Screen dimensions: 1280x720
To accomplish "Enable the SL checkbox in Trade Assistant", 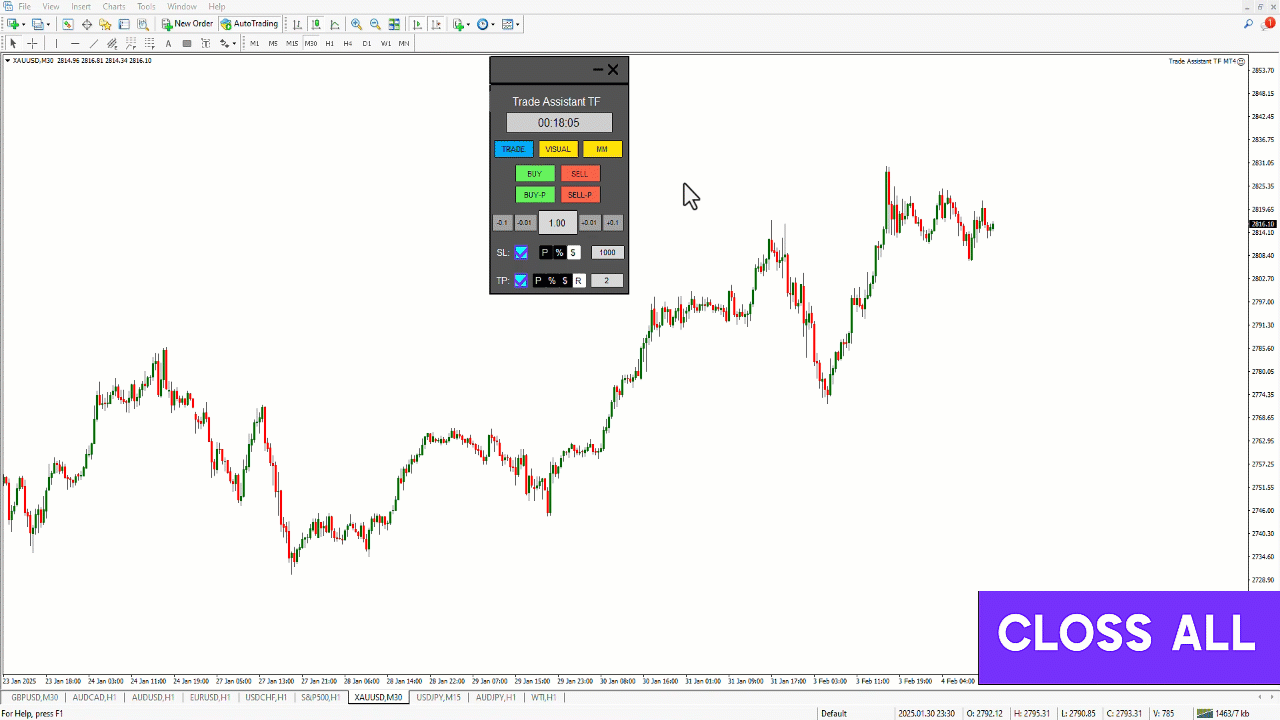I will (521, 252).
